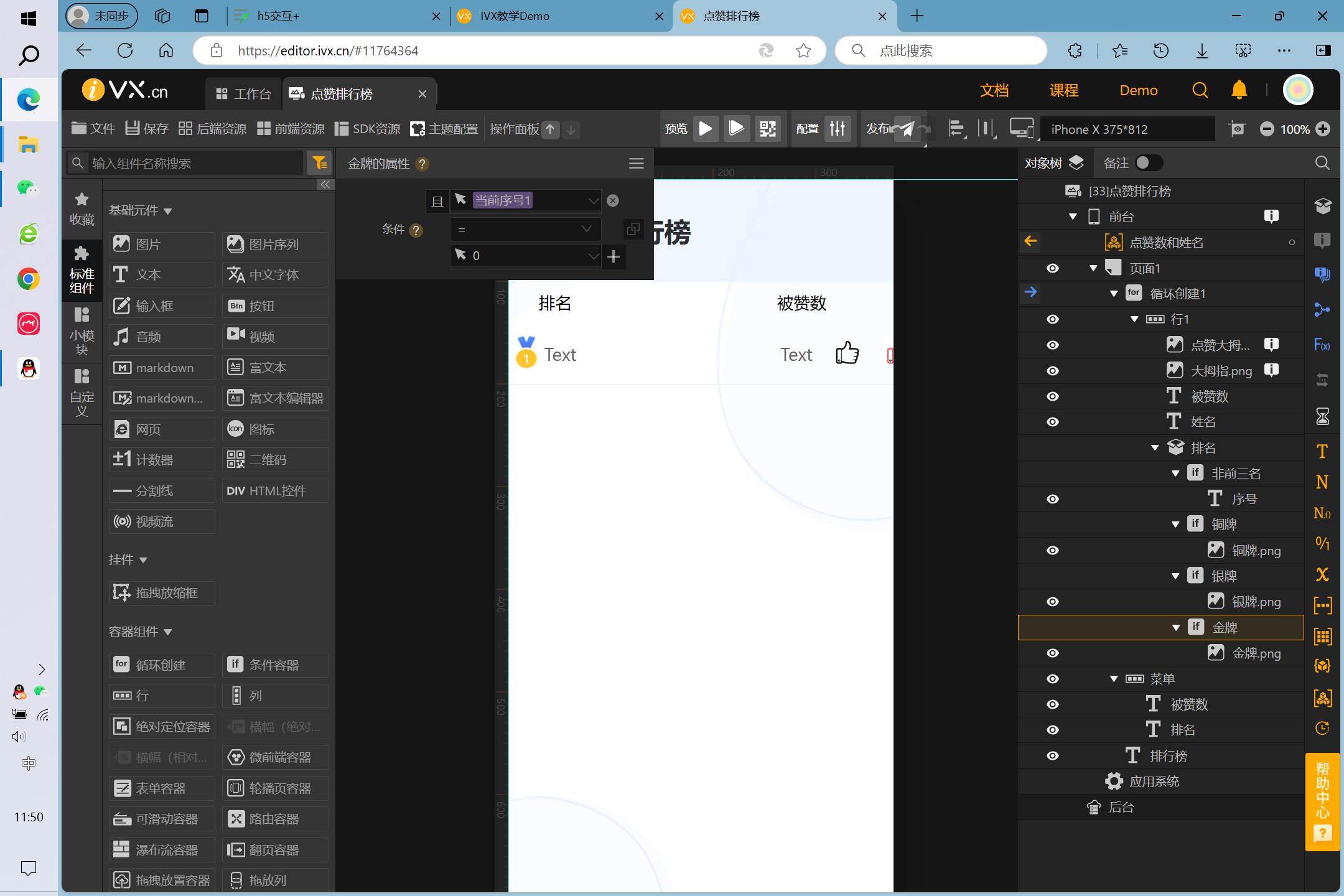Zoom in with the plus icon
The height and width of the screenshot is (896, 1344).
(x=1323, y=129)
